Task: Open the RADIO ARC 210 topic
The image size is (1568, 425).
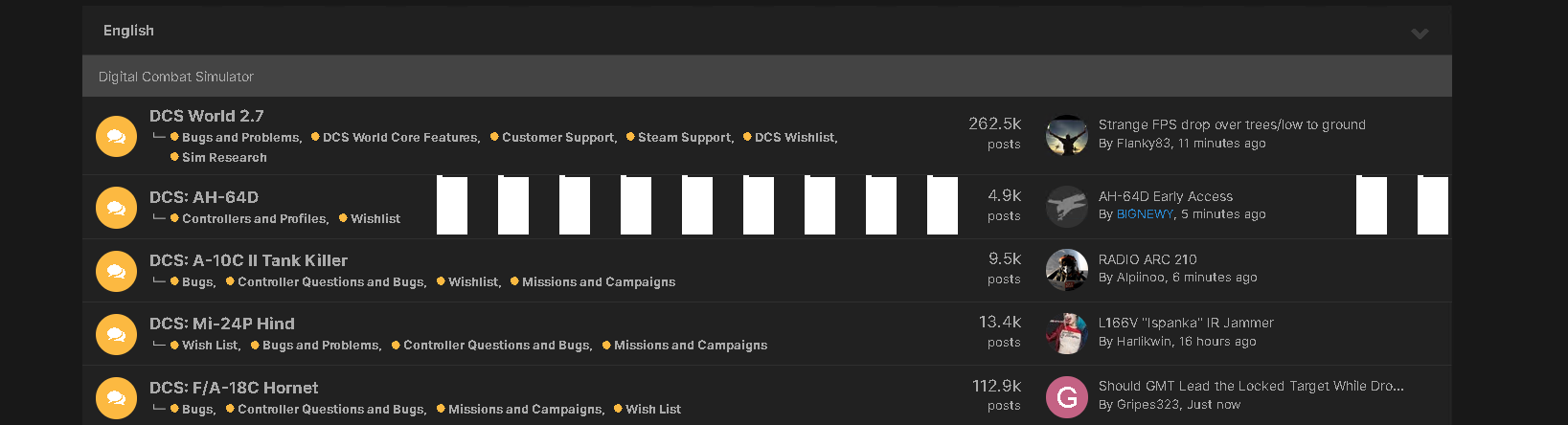Action: 1148,259
